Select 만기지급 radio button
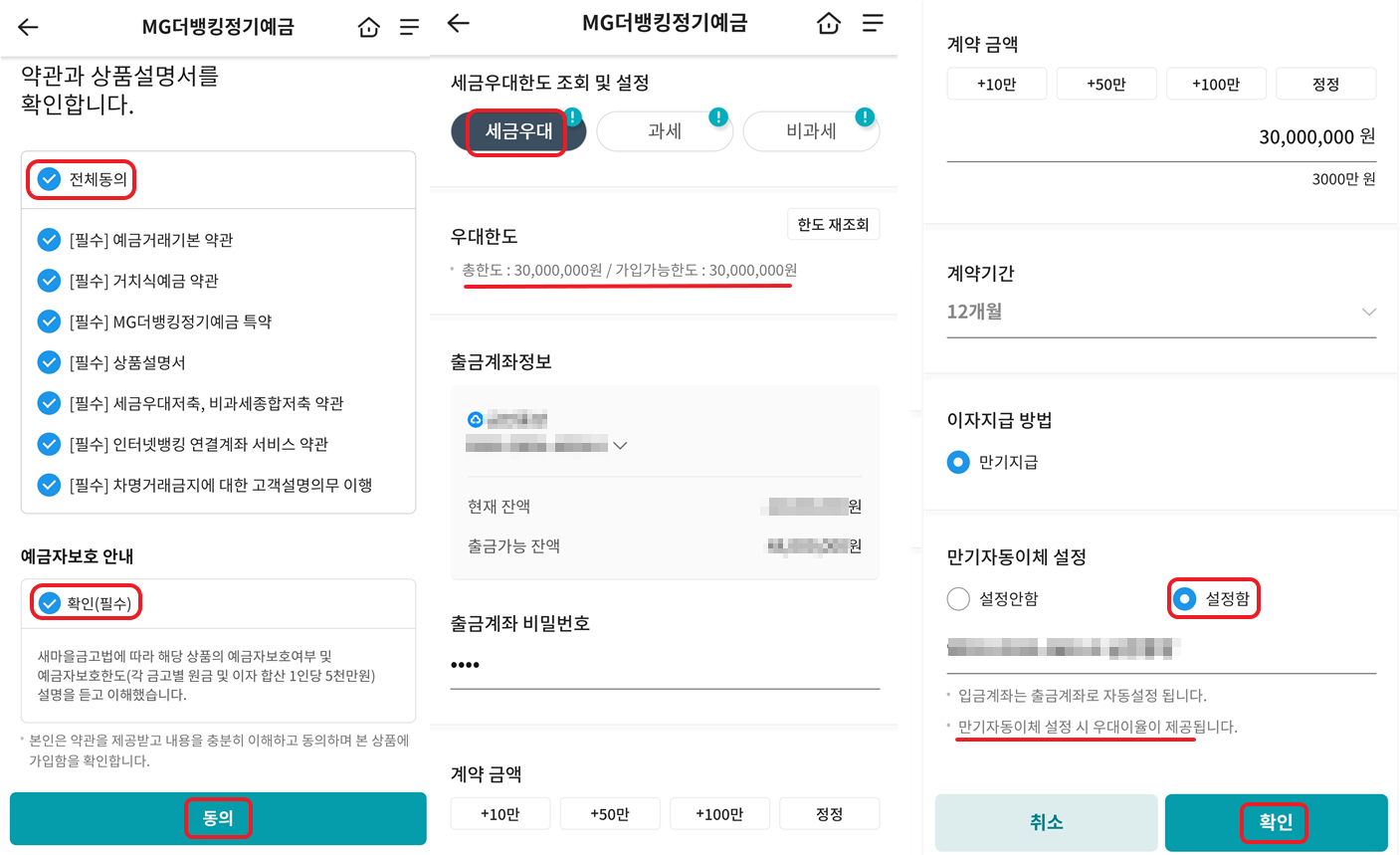 pyautogui.click(x=958, y=462)
